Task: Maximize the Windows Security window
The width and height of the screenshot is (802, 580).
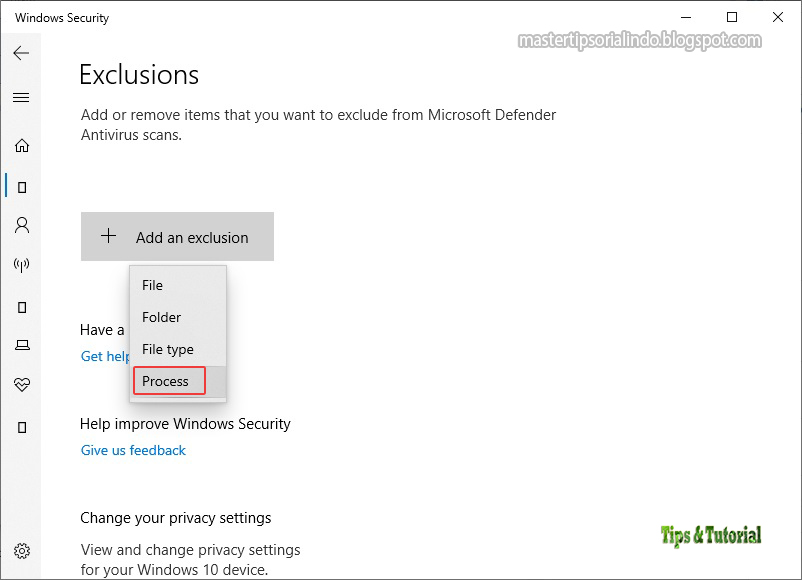Action: 732,17
